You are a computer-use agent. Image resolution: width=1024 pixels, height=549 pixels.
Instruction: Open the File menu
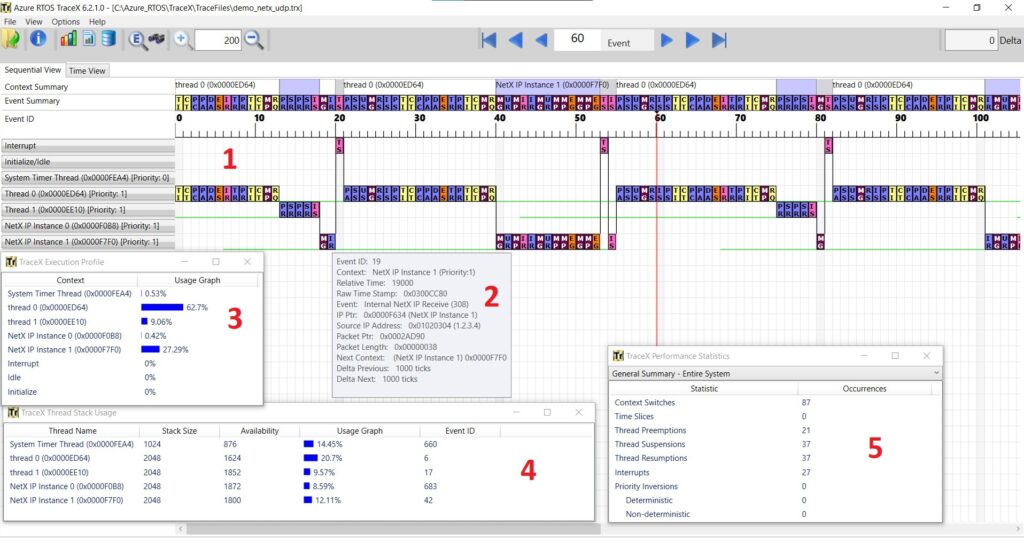pos(10,22)
